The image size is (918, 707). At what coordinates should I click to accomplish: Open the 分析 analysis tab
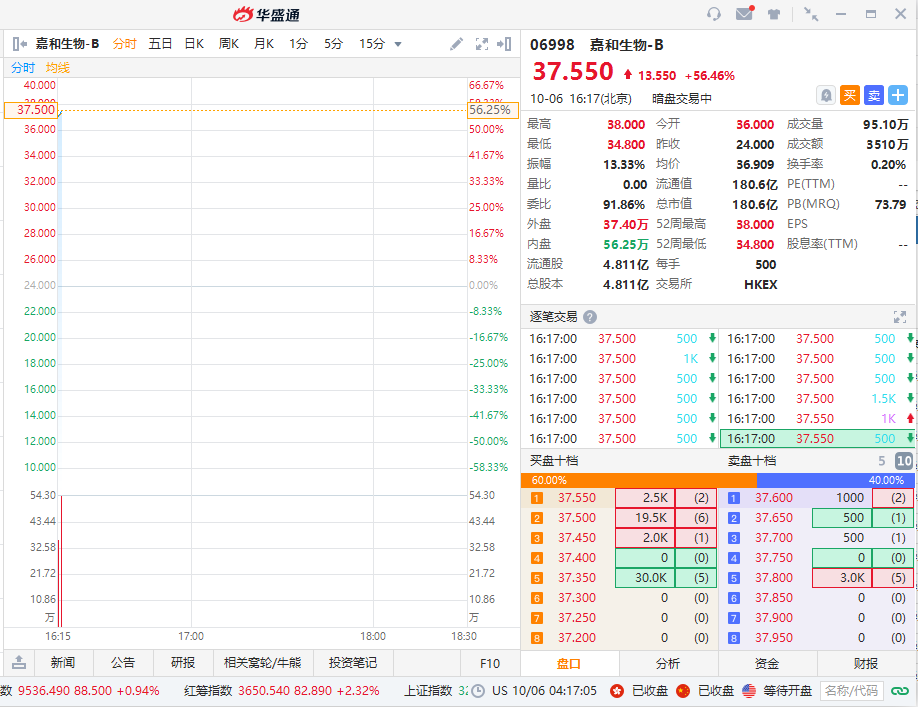click(x=668, y=663)
